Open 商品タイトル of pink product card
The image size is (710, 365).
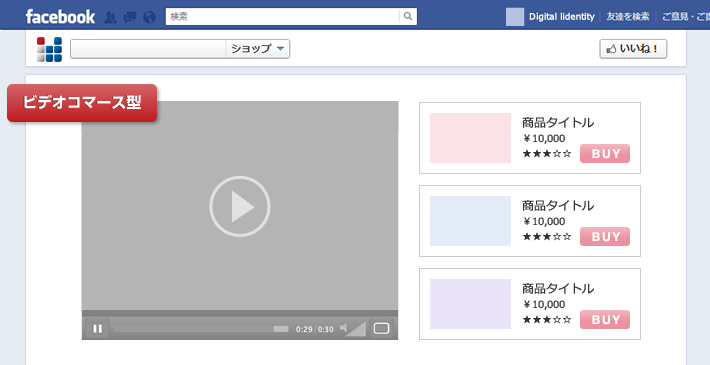coord(558,123)
